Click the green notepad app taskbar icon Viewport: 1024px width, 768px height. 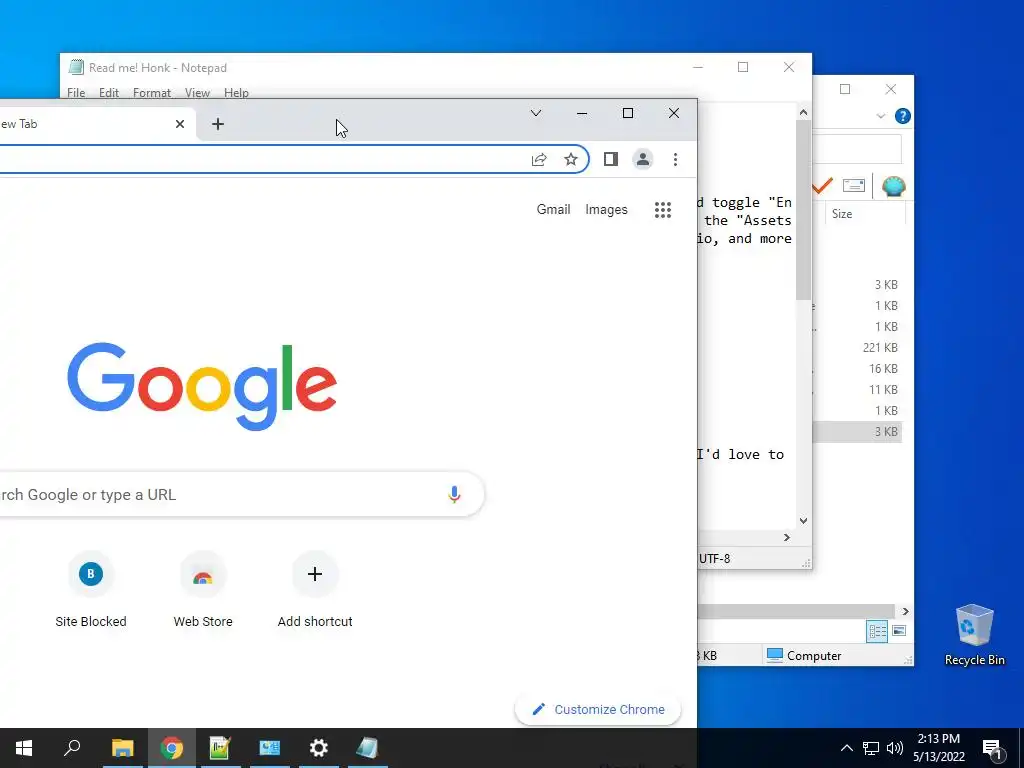[220, 748]
